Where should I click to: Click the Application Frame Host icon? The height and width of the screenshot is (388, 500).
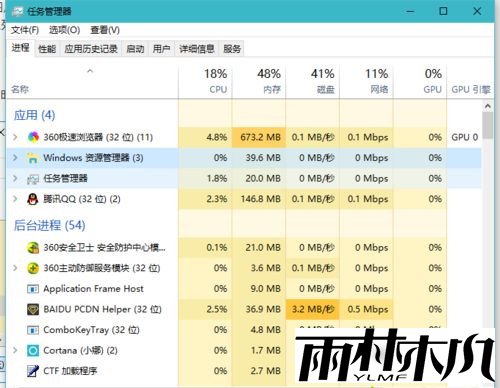coord(33,289)
